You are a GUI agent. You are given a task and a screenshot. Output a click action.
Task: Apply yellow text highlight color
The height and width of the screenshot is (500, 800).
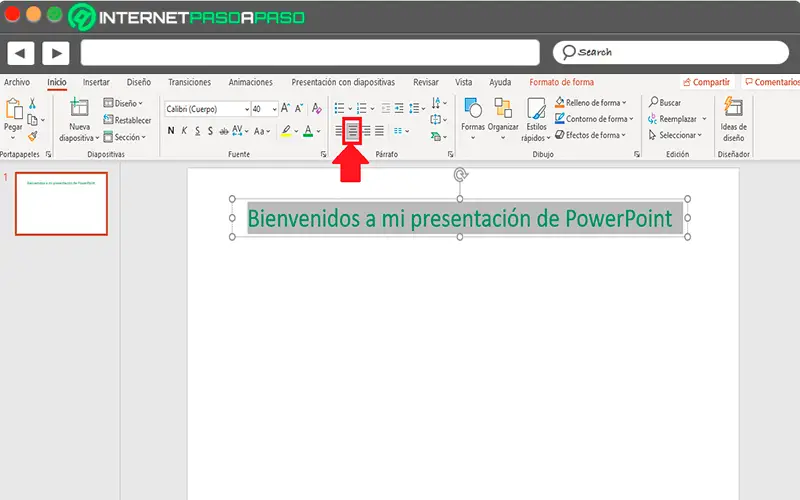point(286,131)
